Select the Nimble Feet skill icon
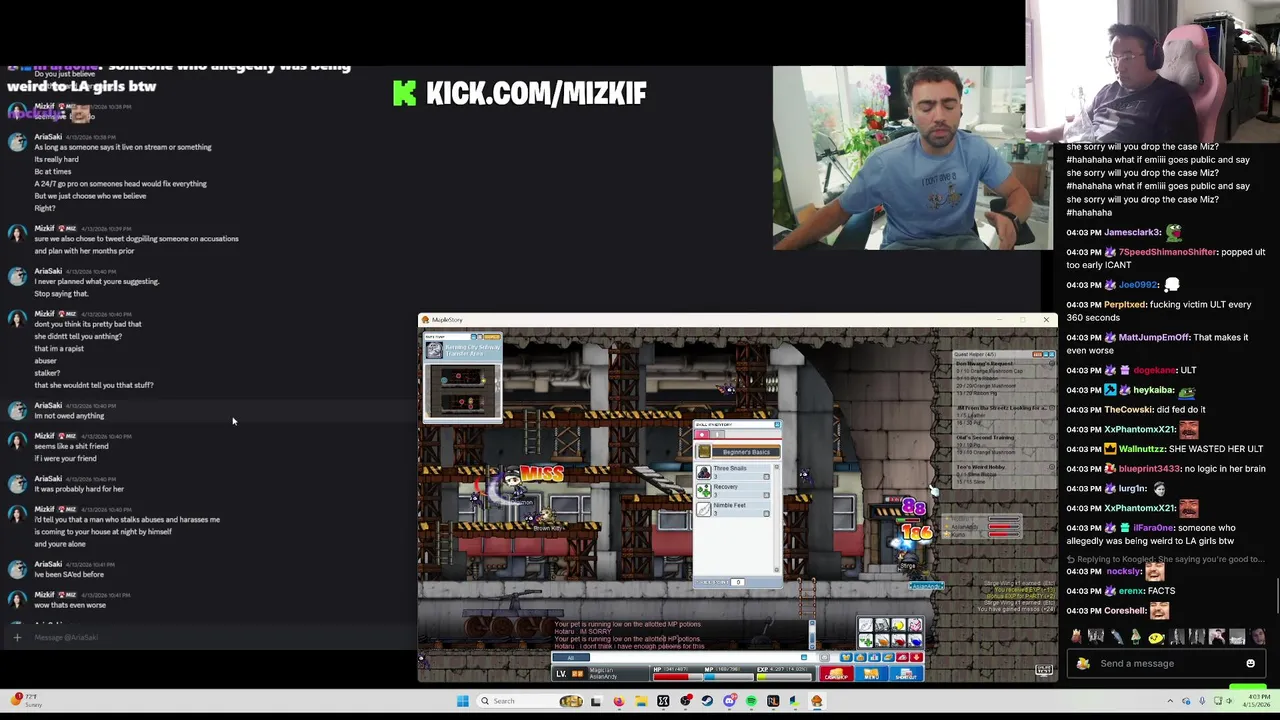This screenshot has height=720, width=1280. click(704, 509)
